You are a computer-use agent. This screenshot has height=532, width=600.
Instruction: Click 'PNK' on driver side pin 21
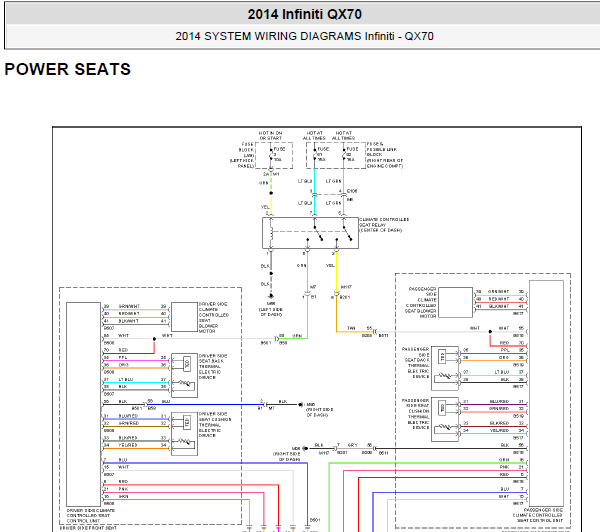pos(123,489)
